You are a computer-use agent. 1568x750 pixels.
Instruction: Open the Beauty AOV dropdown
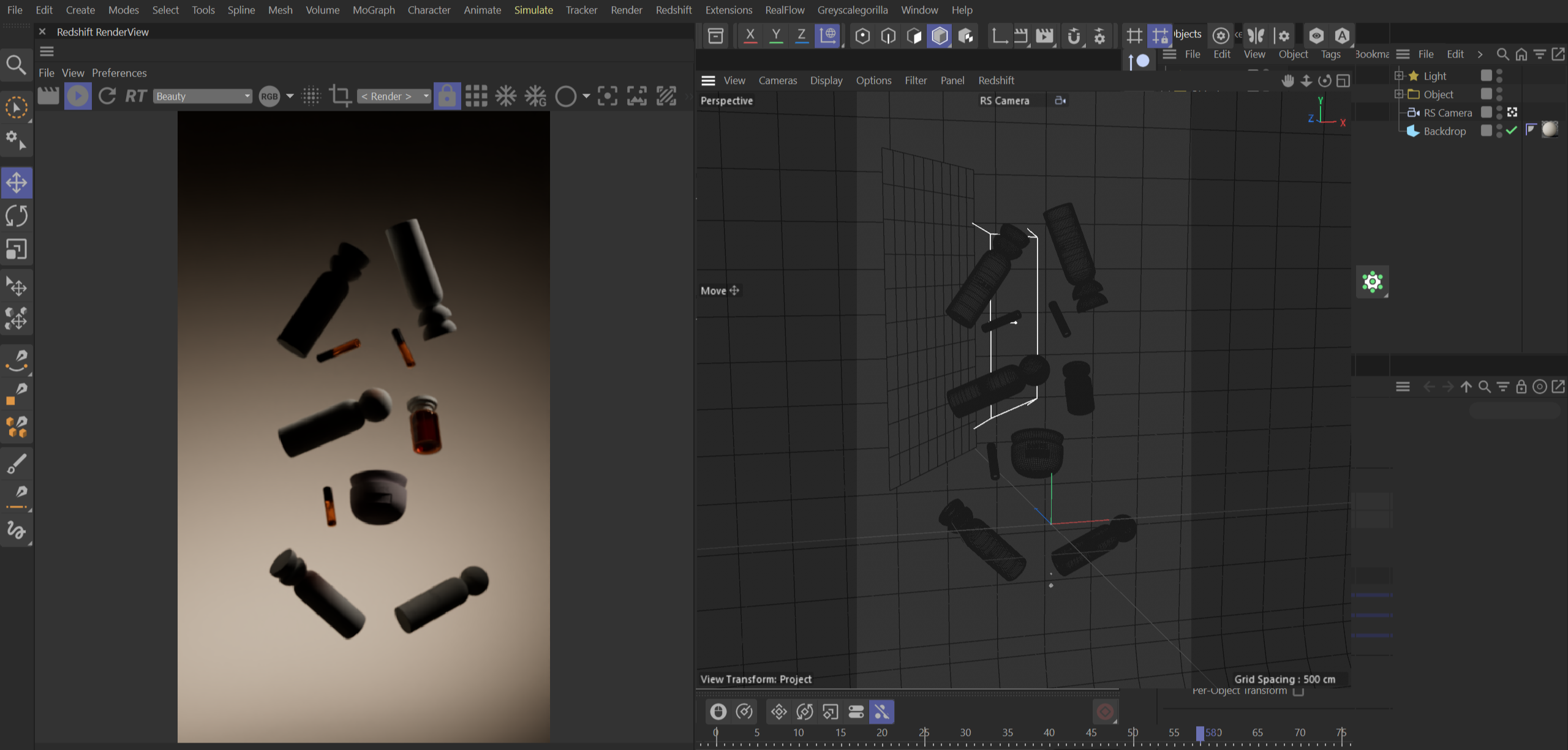(x=203, y=96)
